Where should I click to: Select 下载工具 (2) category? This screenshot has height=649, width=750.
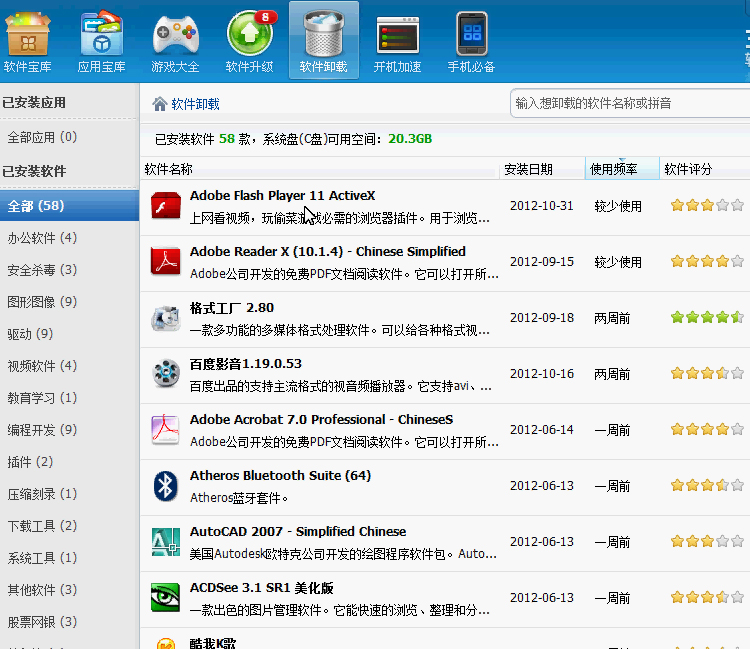[x=42, y=526]
